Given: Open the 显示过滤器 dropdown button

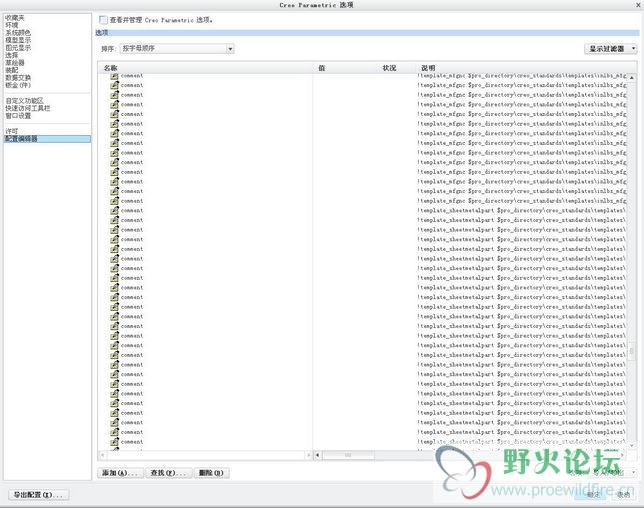Looking at the screenshot, I should pyautogui.click(x=610, y=48).
